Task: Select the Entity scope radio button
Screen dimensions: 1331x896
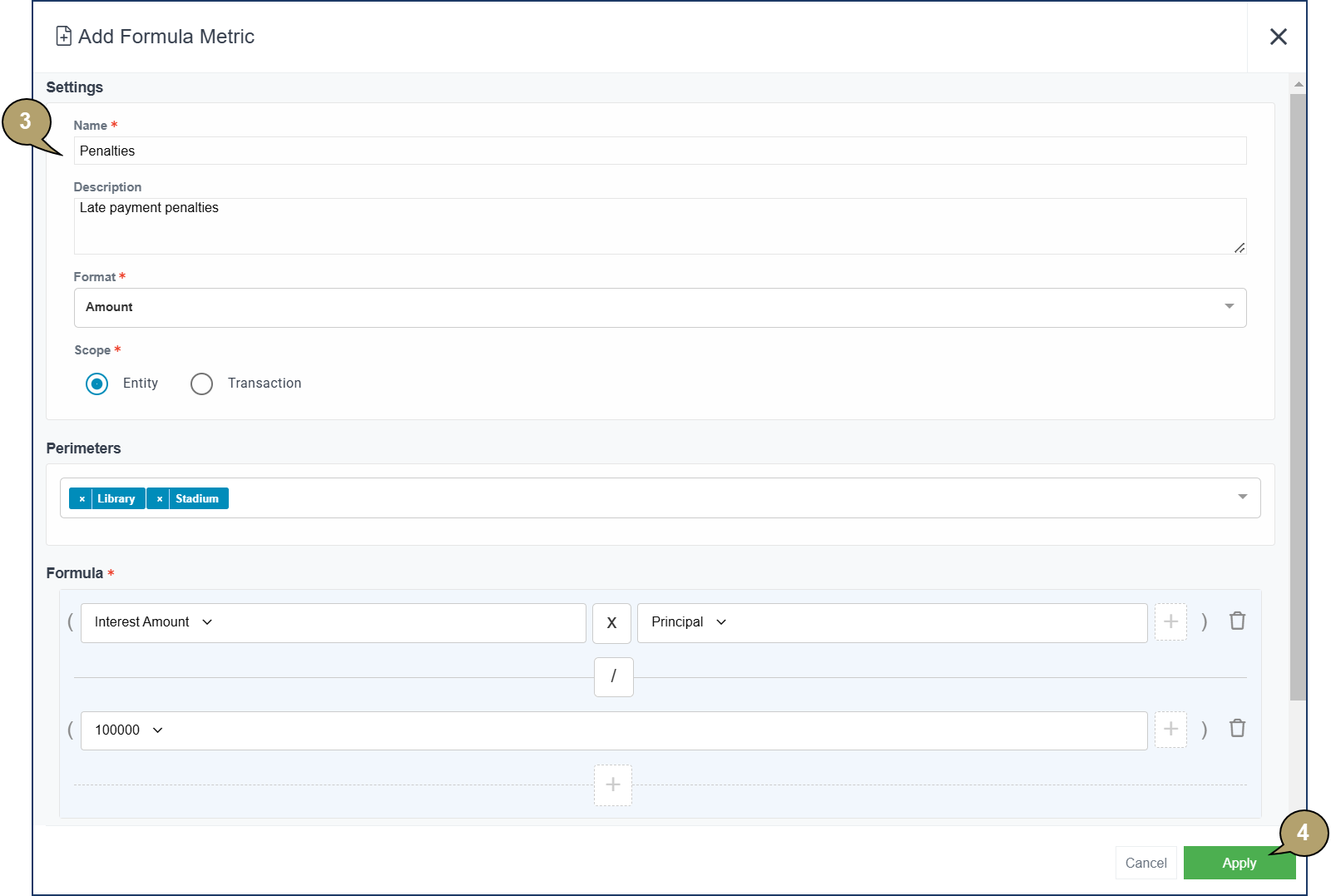Action: point(97,384)
